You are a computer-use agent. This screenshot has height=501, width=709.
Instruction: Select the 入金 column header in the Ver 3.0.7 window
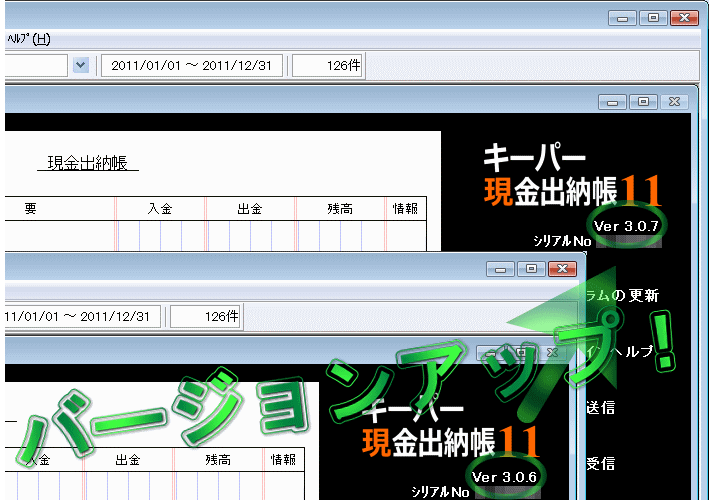click(x=160, y=208)
